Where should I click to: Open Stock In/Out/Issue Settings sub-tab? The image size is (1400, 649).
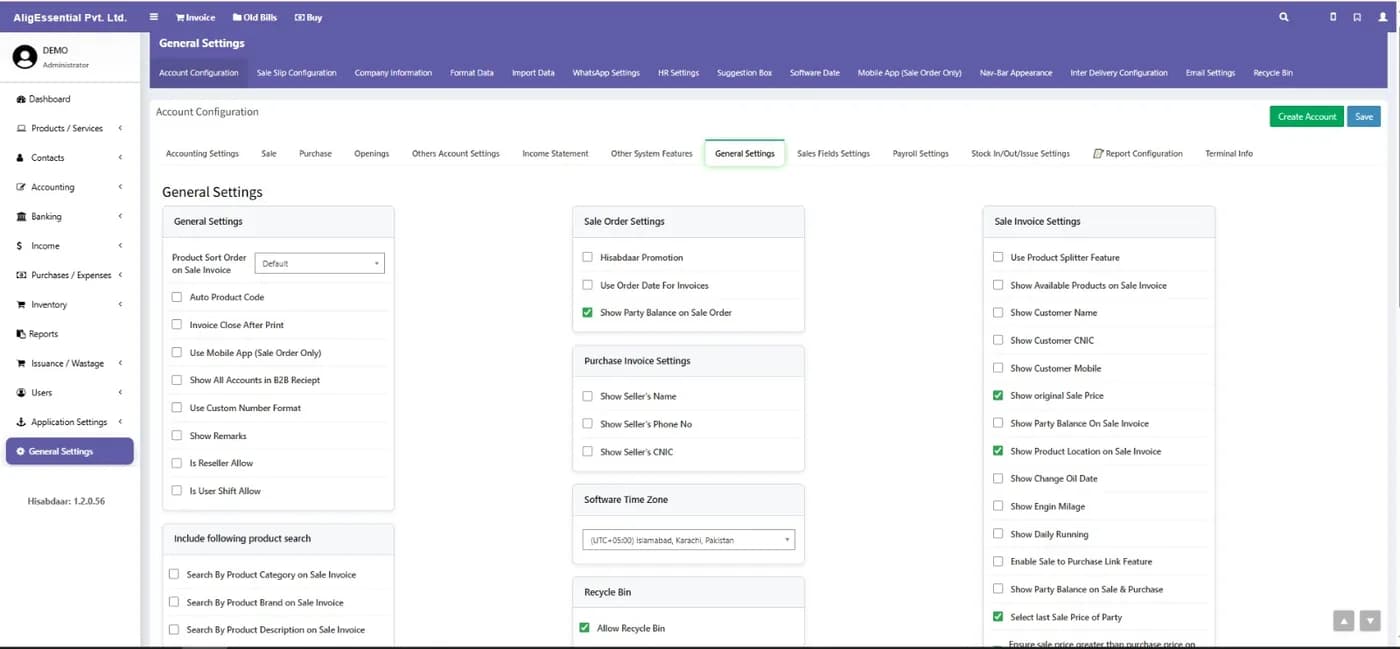(1020, 154)
